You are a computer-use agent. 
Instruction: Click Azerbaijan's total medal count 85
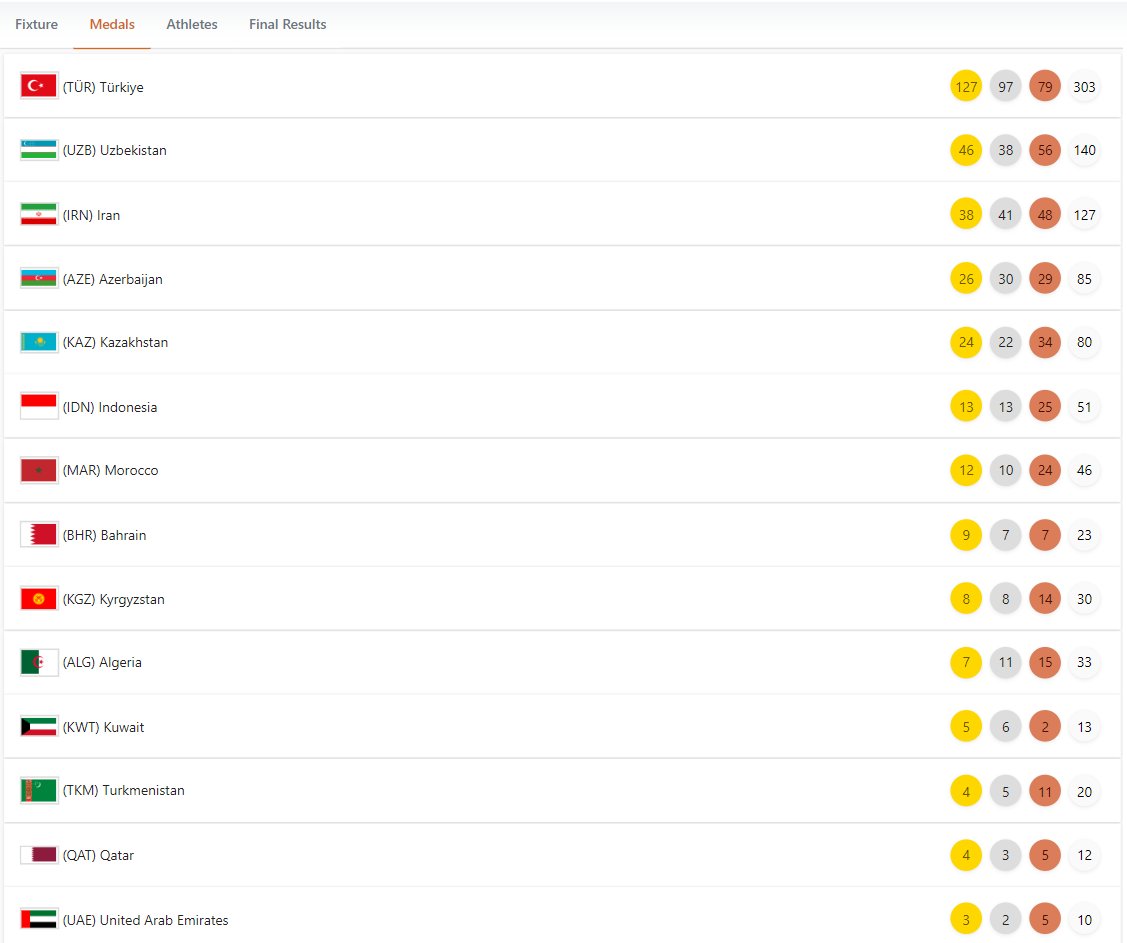(1085, 279)
